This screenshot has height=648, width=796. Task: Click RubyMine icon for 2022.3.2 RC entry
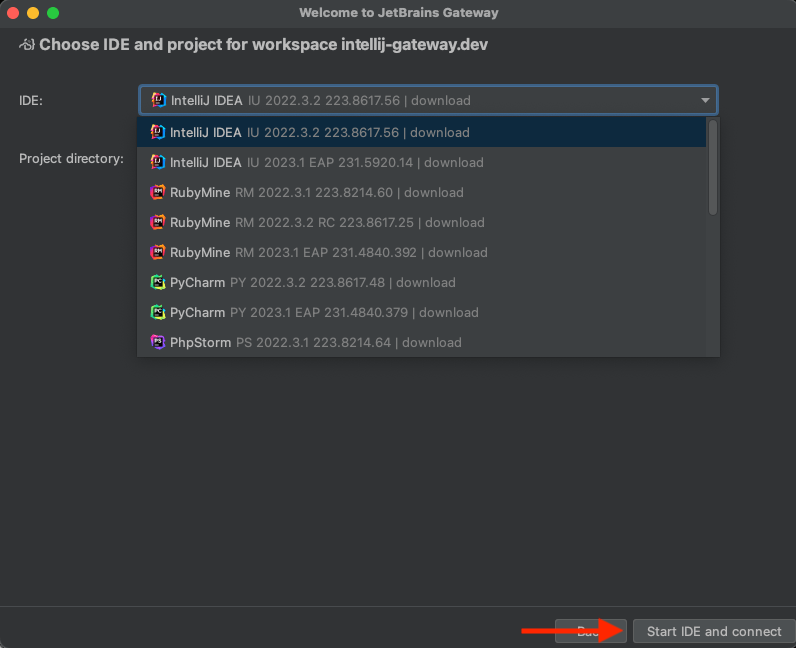(x=158, y=222)
